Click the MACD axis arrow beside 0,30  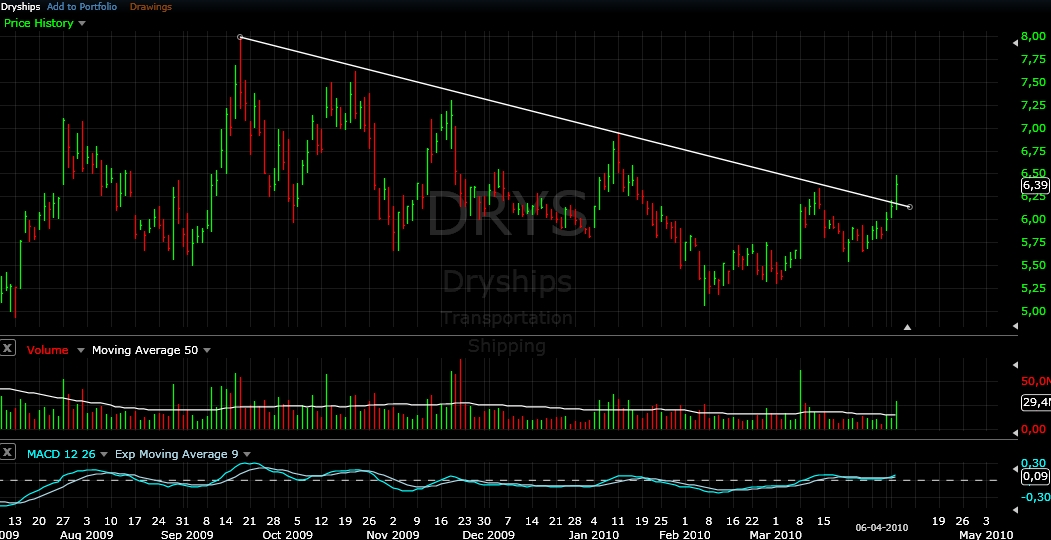tap(1015, 468)
